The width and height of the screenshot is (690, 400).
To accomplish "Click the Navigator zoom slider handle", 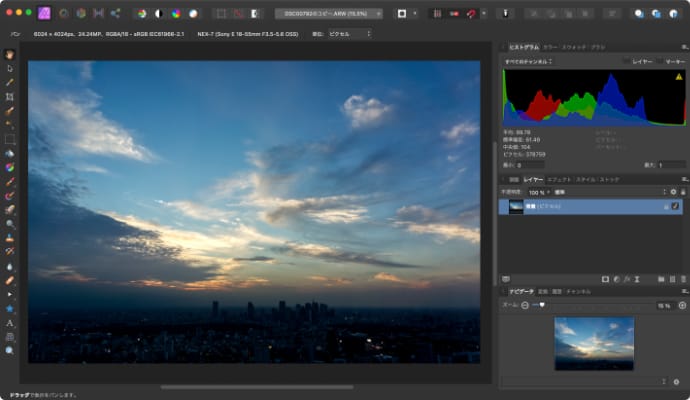I will [542, 304].
